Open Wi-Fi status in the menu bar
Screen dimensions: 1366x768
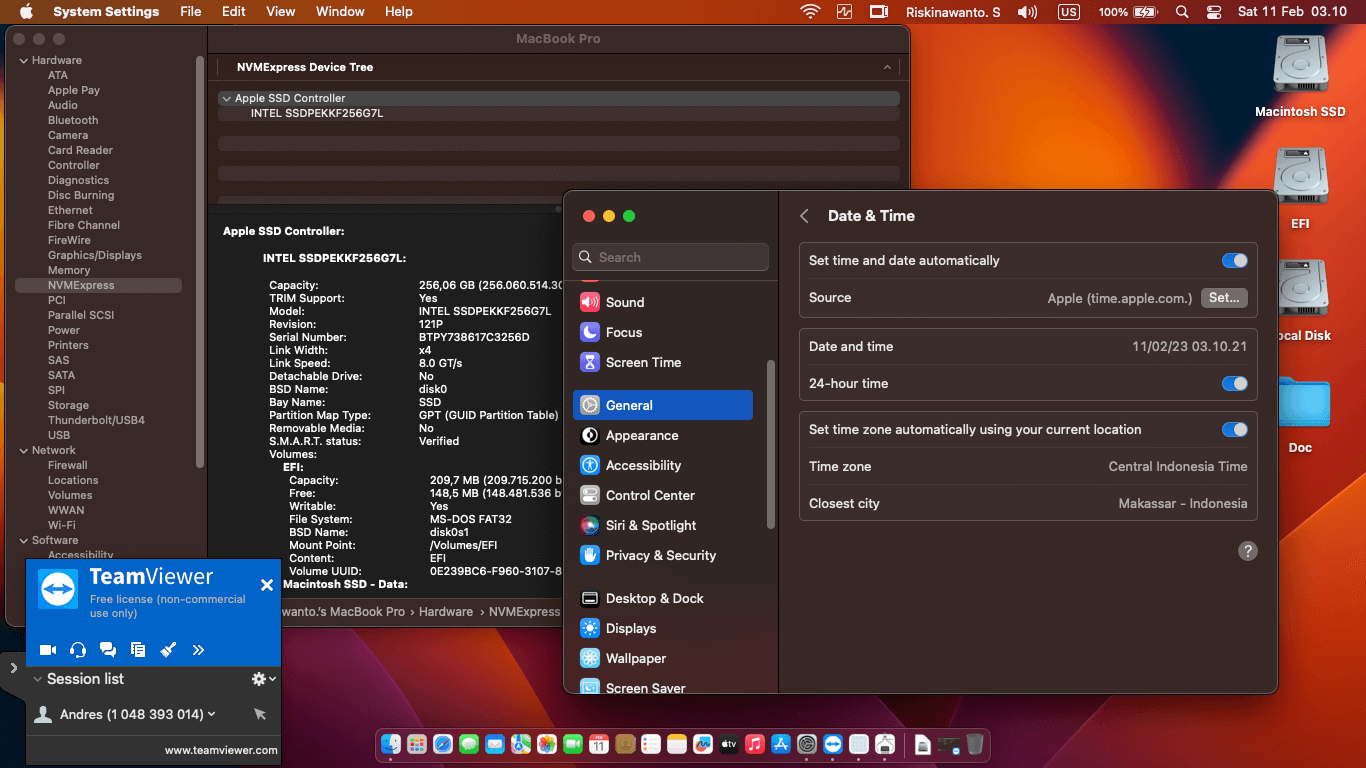[810, 11]
